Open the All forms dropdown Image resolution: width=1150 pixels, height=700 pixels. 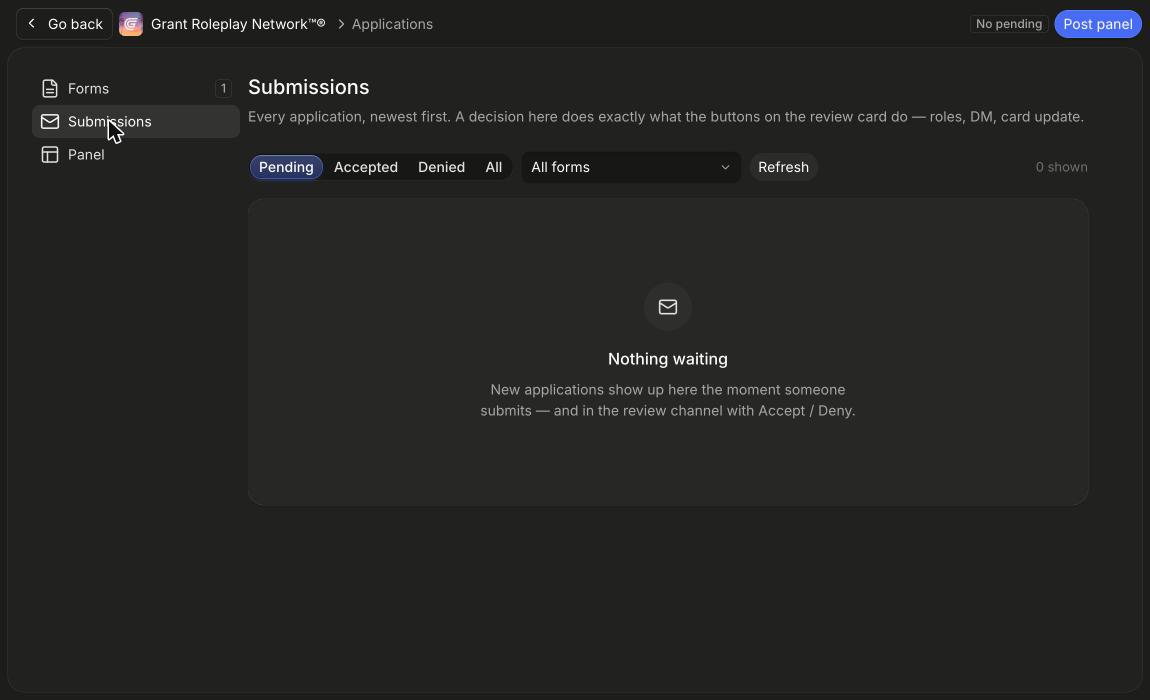point(631,167)
